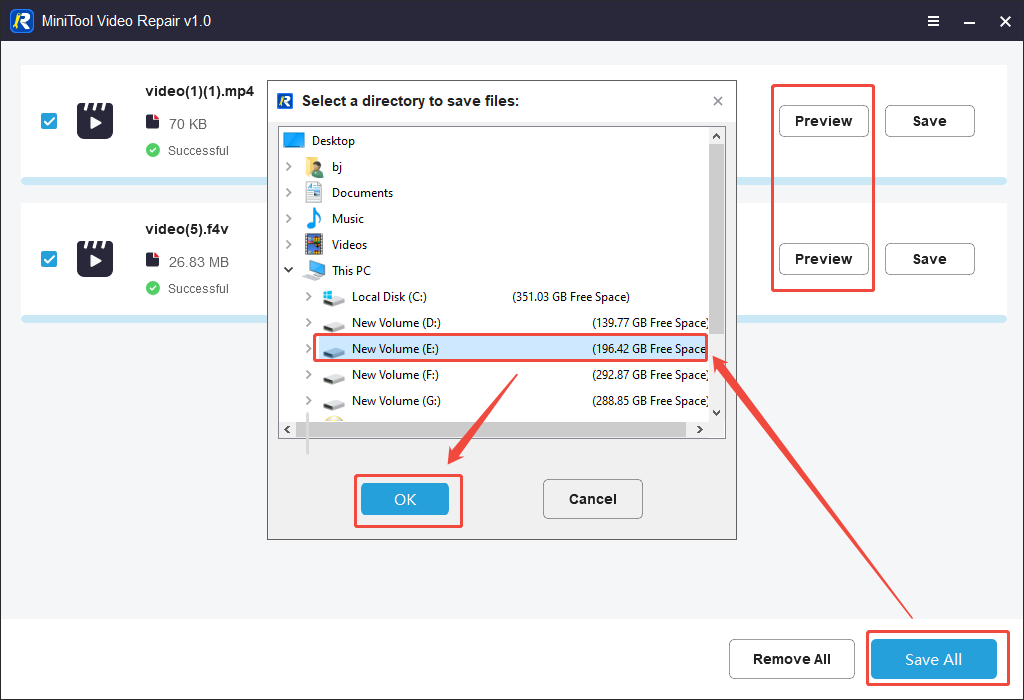The height and width of the screenshot is (700, 1024).
Task: Expand This PC in the directory tree
Action: point(290,269)
